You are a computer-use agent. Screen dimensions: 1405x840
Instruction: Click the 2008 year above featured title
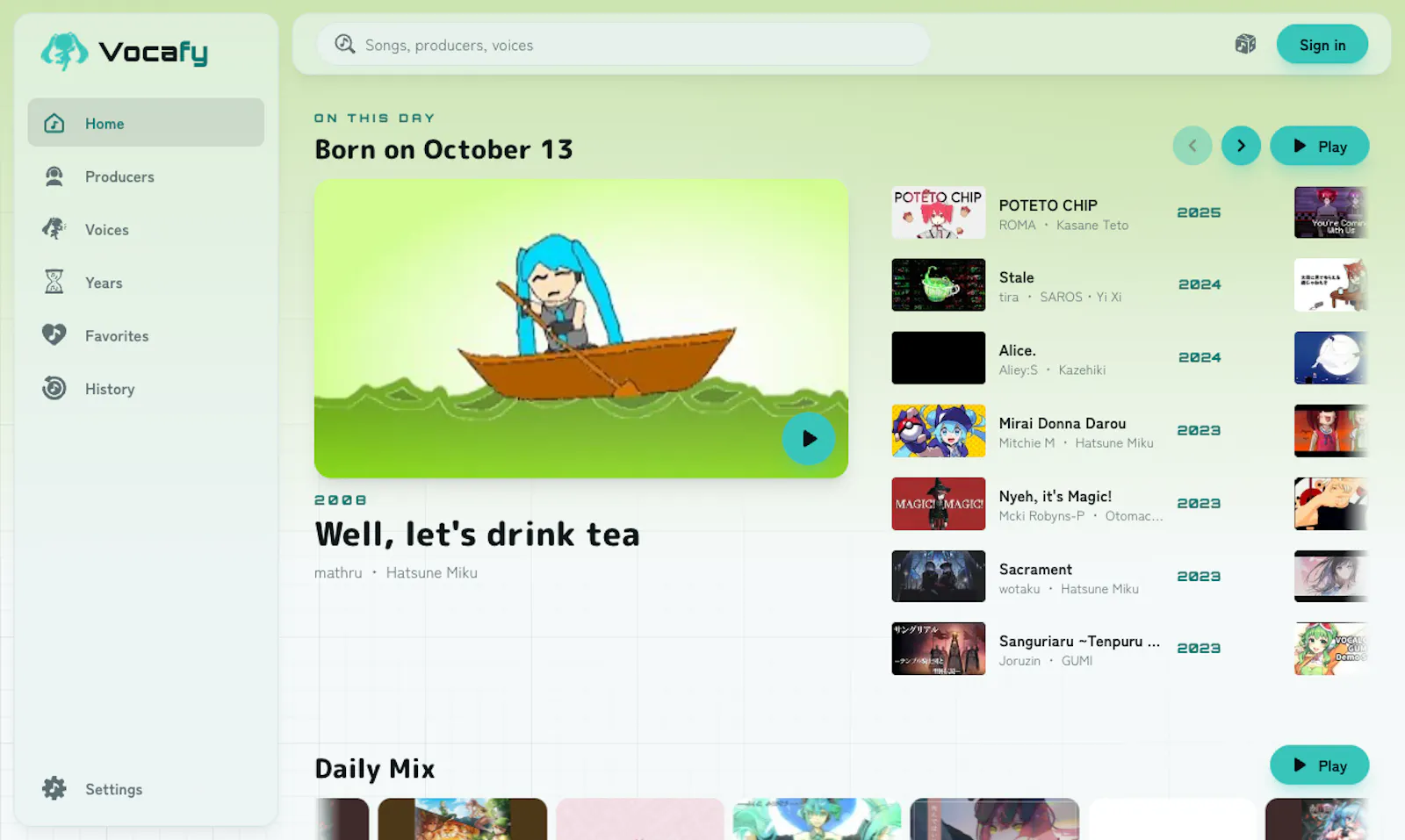pos(341,499)
